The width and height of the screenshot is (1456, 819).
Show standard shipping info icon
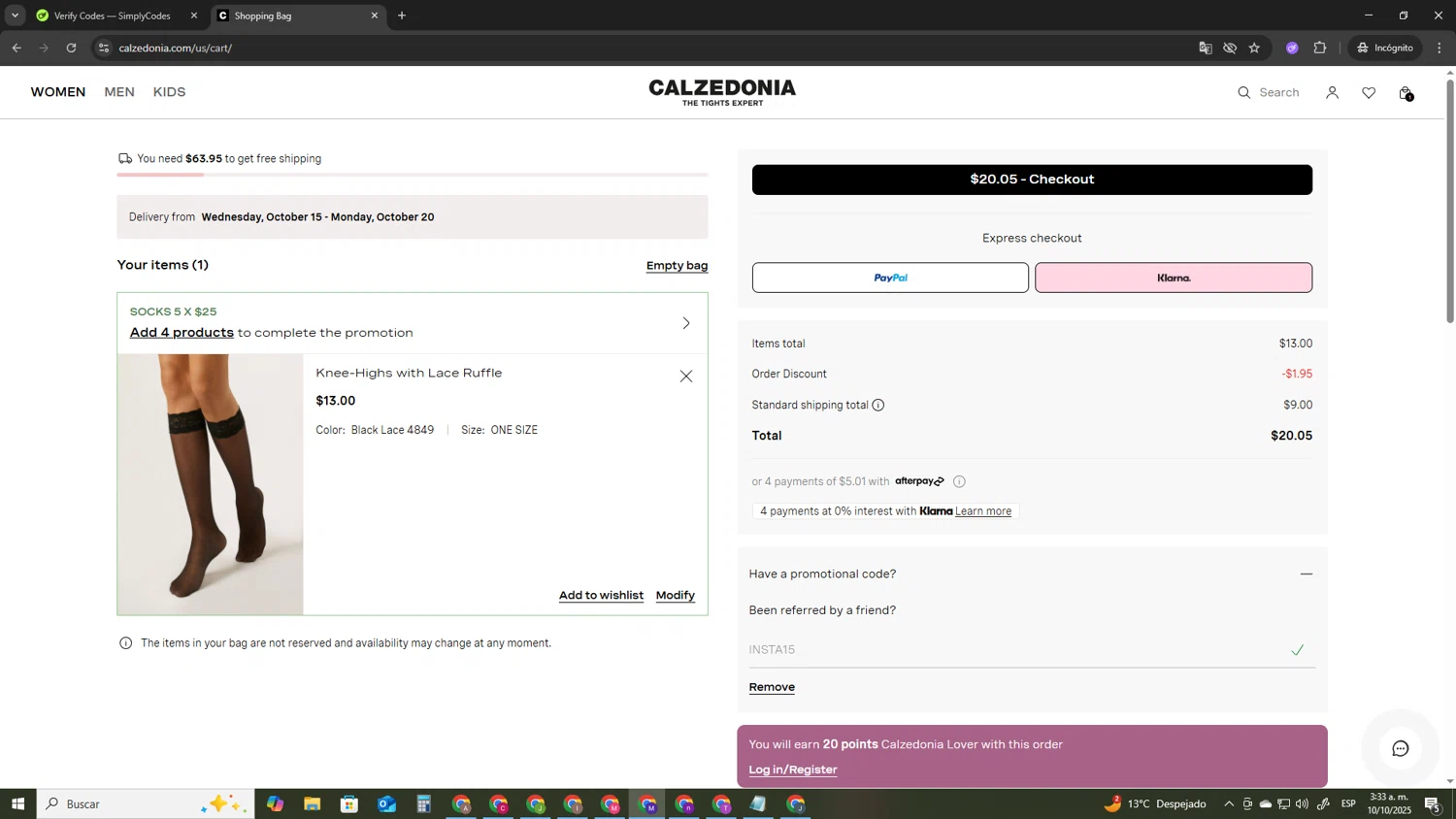tap(878, 406)
